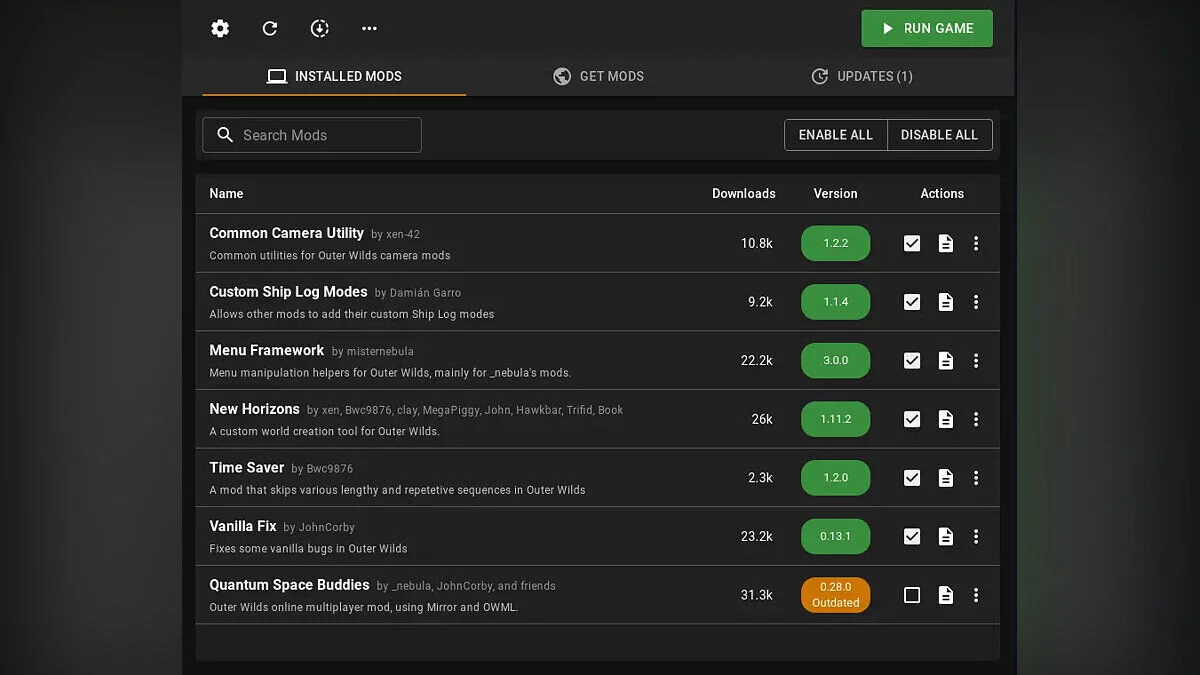The width and height of the screenshot is (1200, 675).
Task: Expand the Vanilla Fix actions menu
Action: (976, 536)
